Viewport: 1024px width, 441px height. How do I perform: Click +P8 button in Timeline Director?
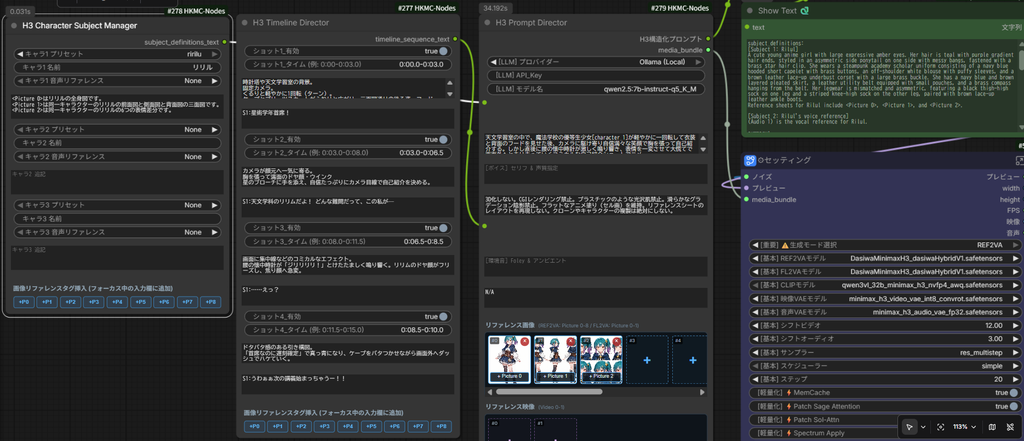pyautogui.click(x=441, y=426)
